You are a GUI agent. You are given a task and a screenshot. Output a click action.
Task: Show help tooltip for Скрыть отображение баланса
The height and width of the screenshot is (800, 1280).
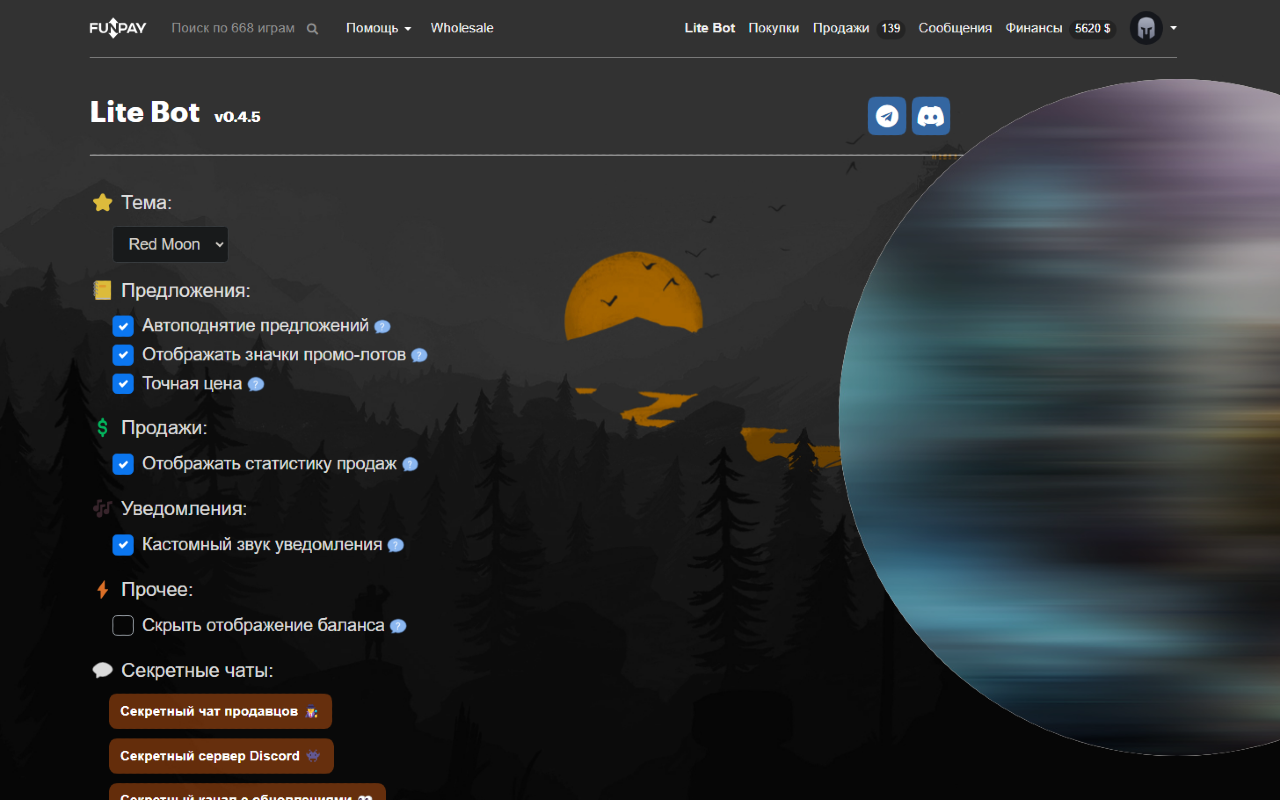tap(398, 626)
